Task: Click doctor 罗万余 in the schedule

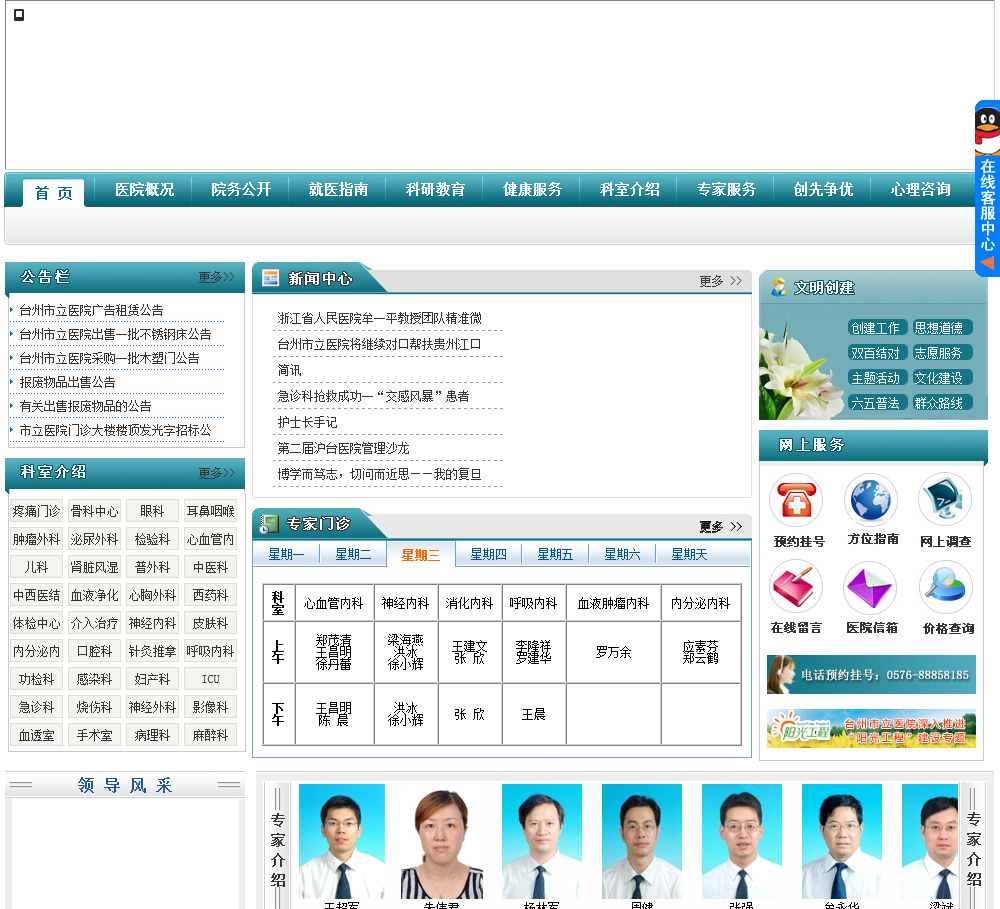Action: click(x=614, y=653)
